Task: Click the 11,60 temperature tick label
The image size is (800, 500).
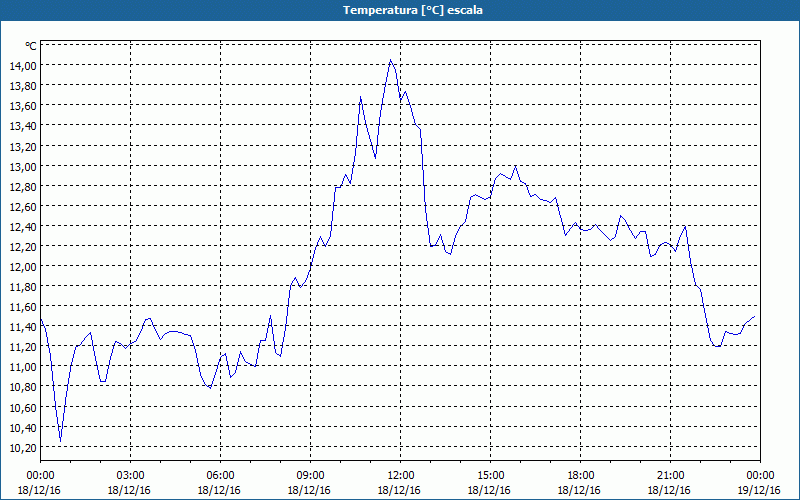Action: (22, 307)
